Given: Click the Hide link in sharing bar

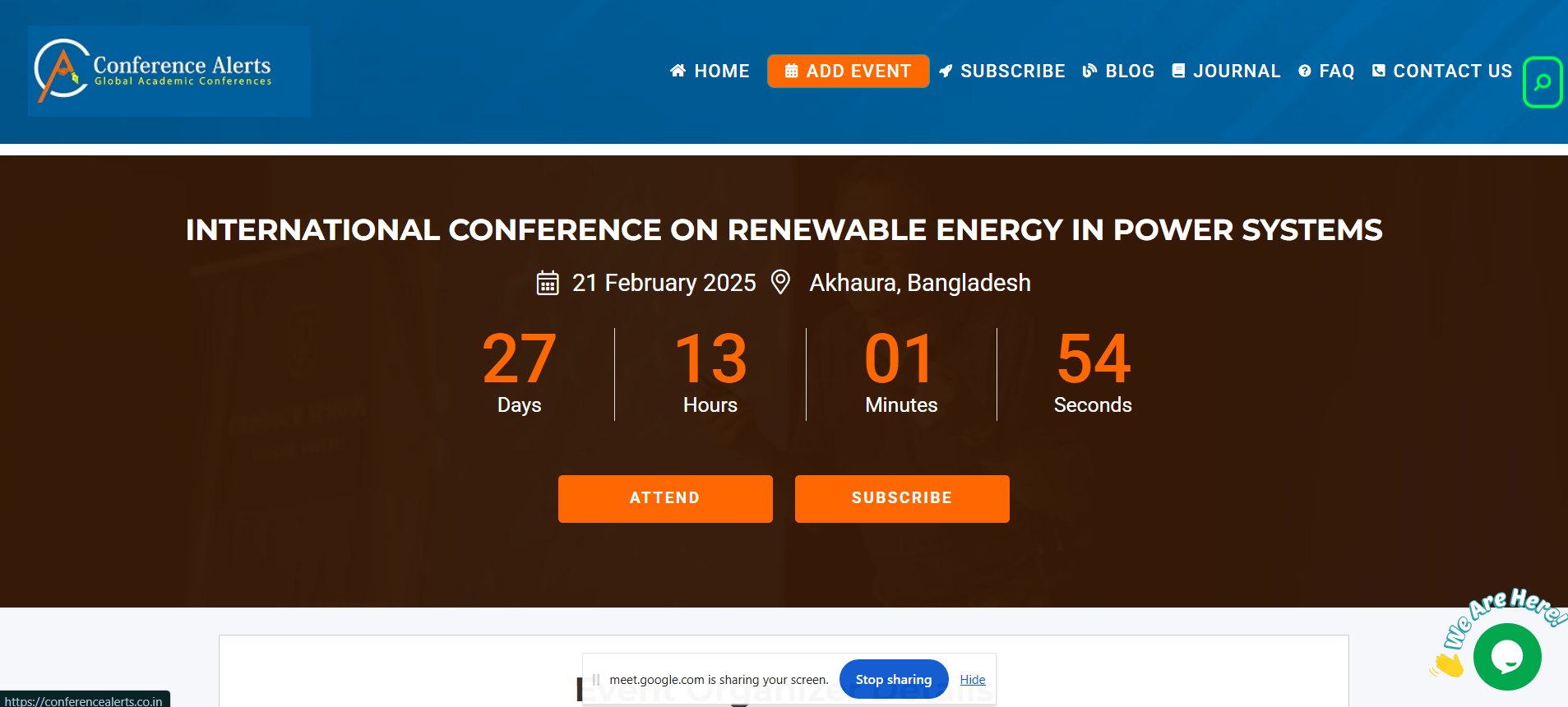Looking at the screenshot, I should [x=973, y=679].
